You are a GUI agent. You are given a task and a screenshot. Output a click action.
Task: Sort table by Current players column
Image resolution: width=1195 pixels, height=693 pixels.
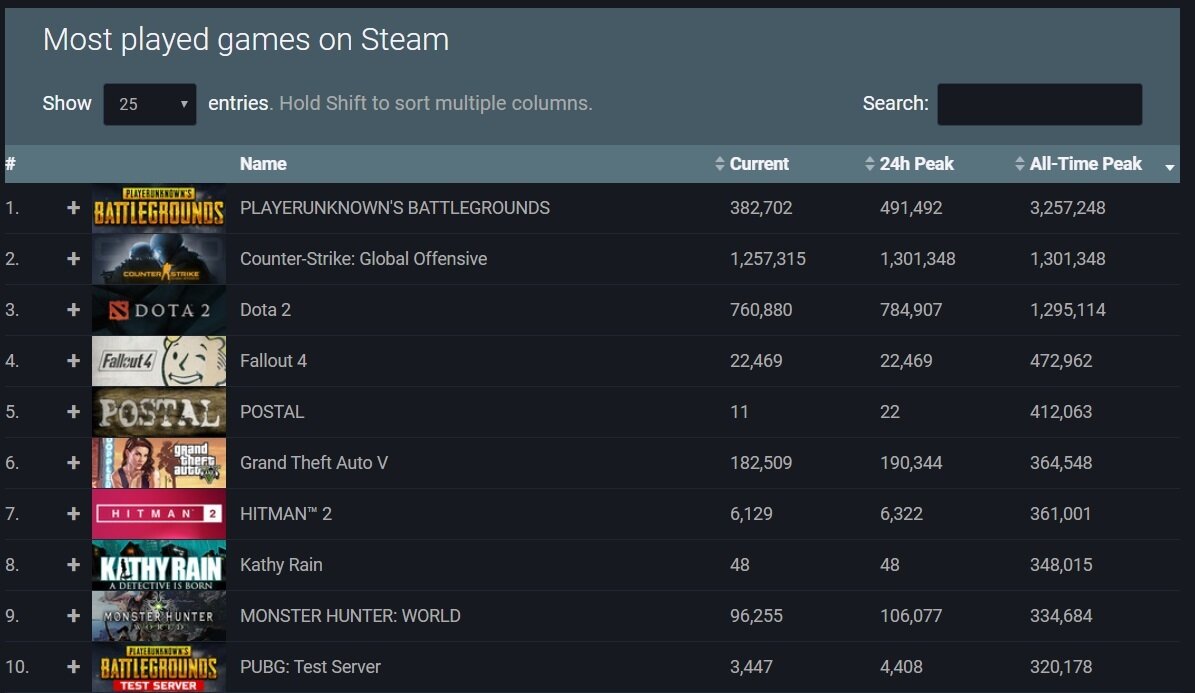pos(758,164)
